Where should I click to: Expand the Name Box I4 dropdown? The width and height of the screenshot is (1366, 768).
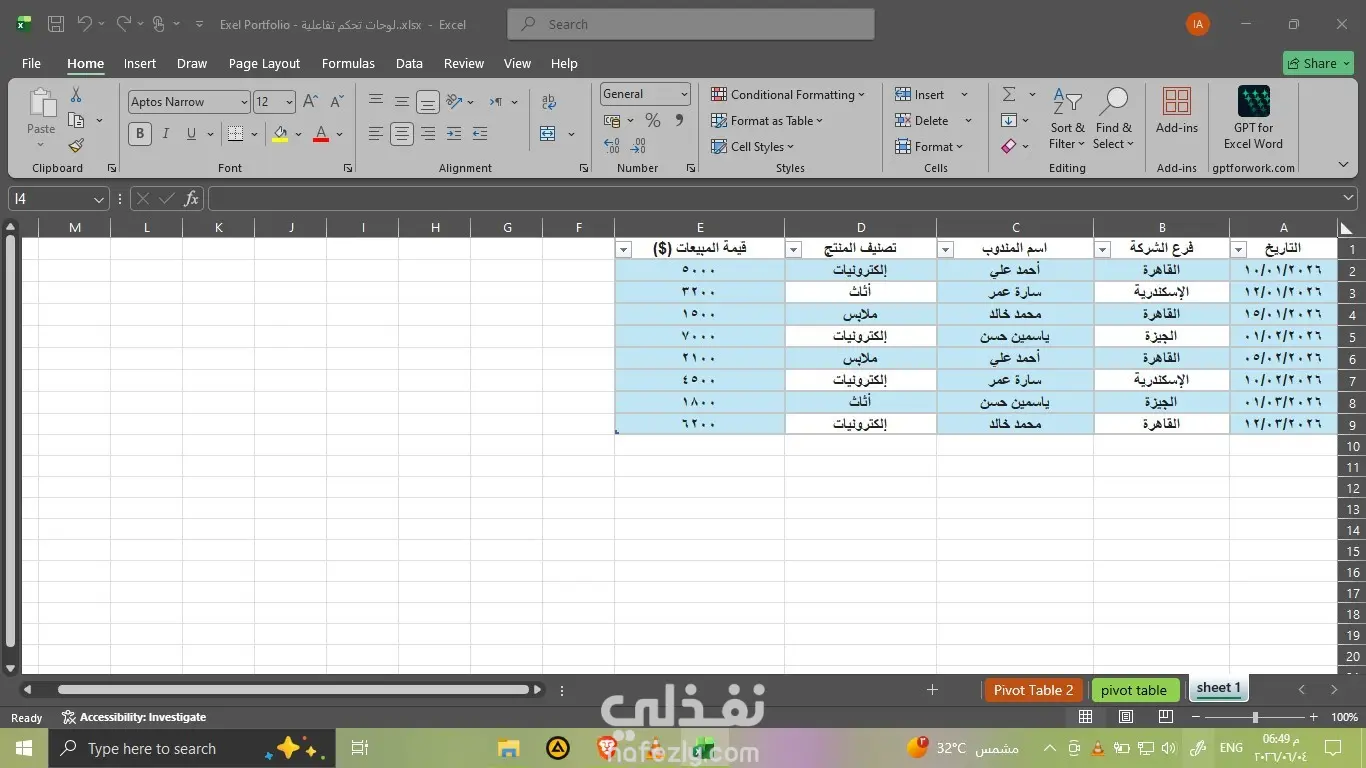coord(99,199)
